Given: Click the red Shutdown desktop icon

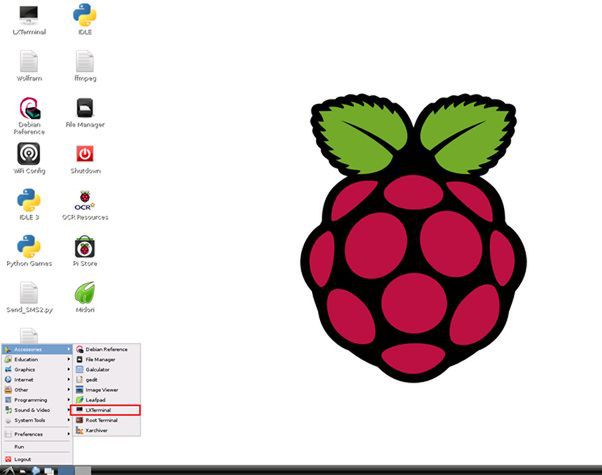Looking at the screenshot, I should pyautogui.click(x=85, y=154).
